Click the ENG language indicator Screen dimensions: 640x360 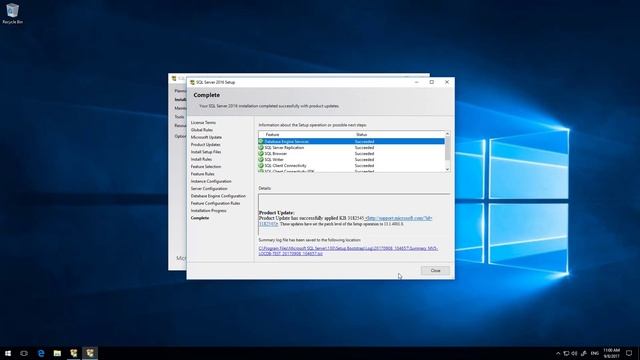[595, 353]
